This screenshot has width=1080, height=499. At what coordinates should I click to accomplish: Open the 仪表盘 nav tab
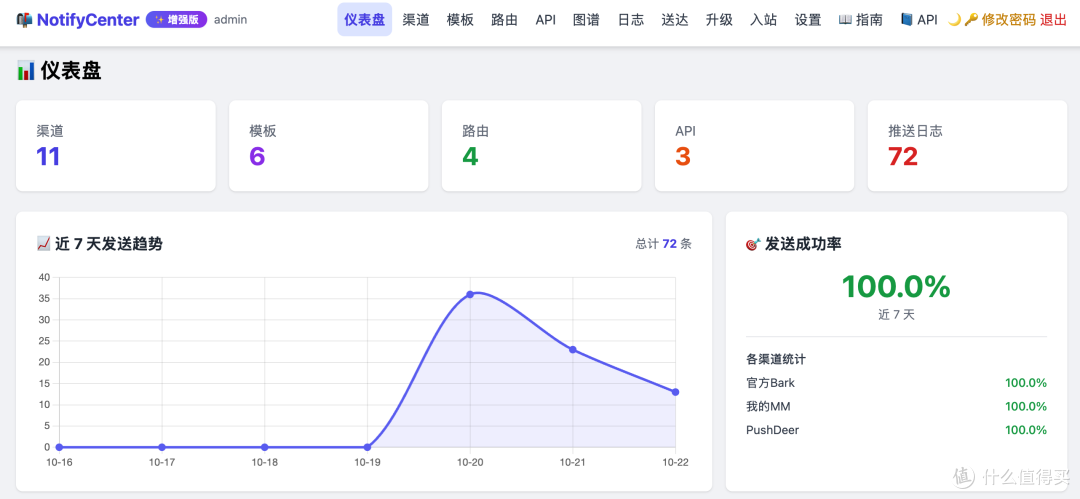[x=364, y=20]
